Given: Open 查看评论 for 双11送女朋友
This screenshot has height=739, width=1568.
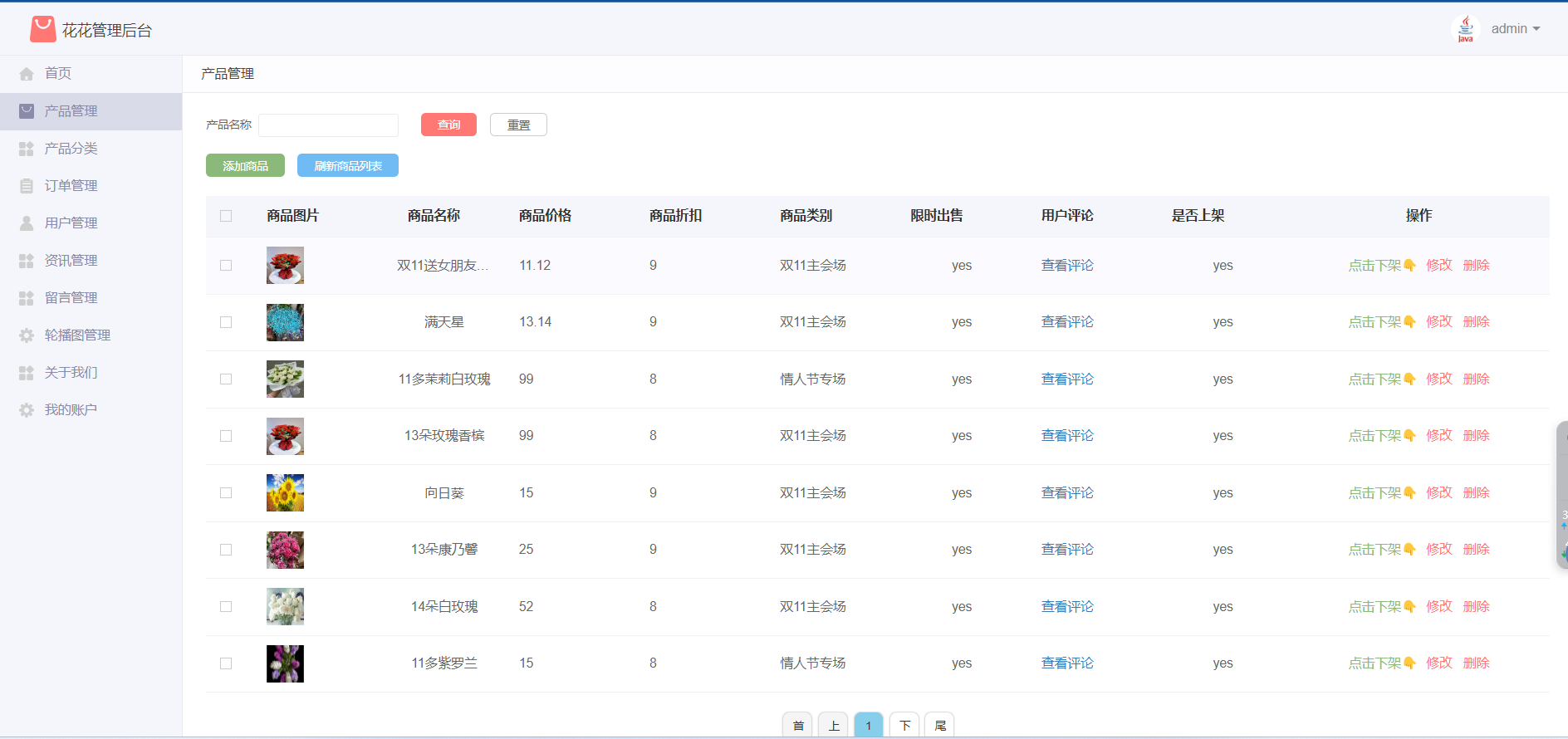Looking at the screenshot, I should pos(1067,266).
